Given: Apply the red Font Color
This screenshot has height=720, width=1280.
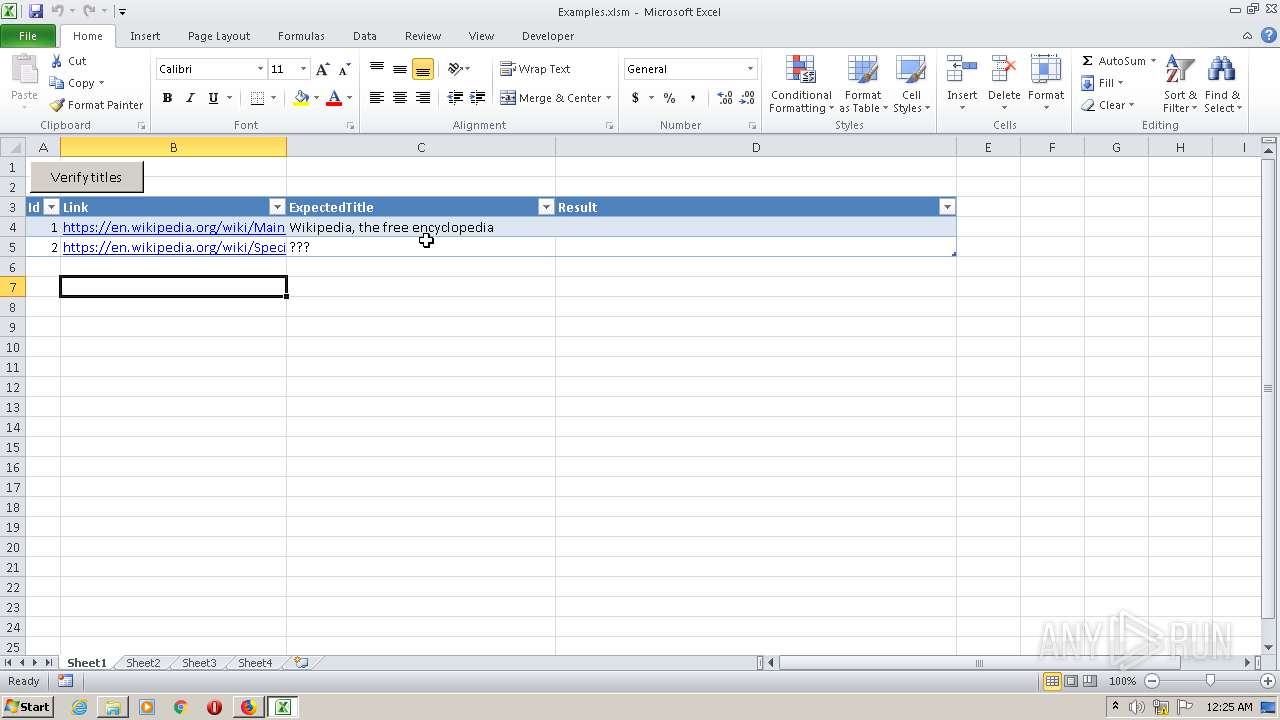Looking at the screenshot, I should tap(334, 98).
